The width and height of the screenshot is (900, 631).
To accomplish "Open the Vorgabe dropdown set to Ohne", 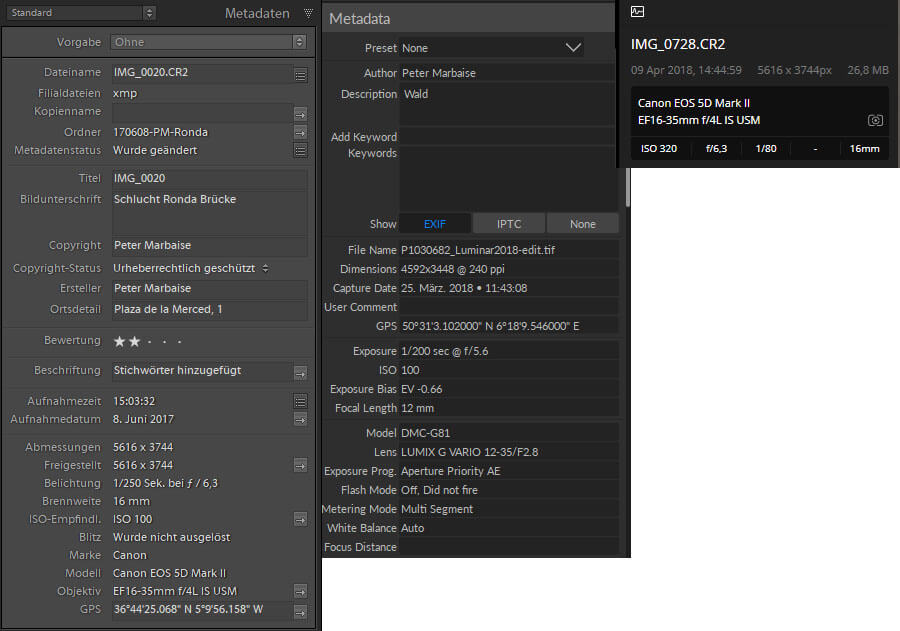I will [x=208, y=42].
